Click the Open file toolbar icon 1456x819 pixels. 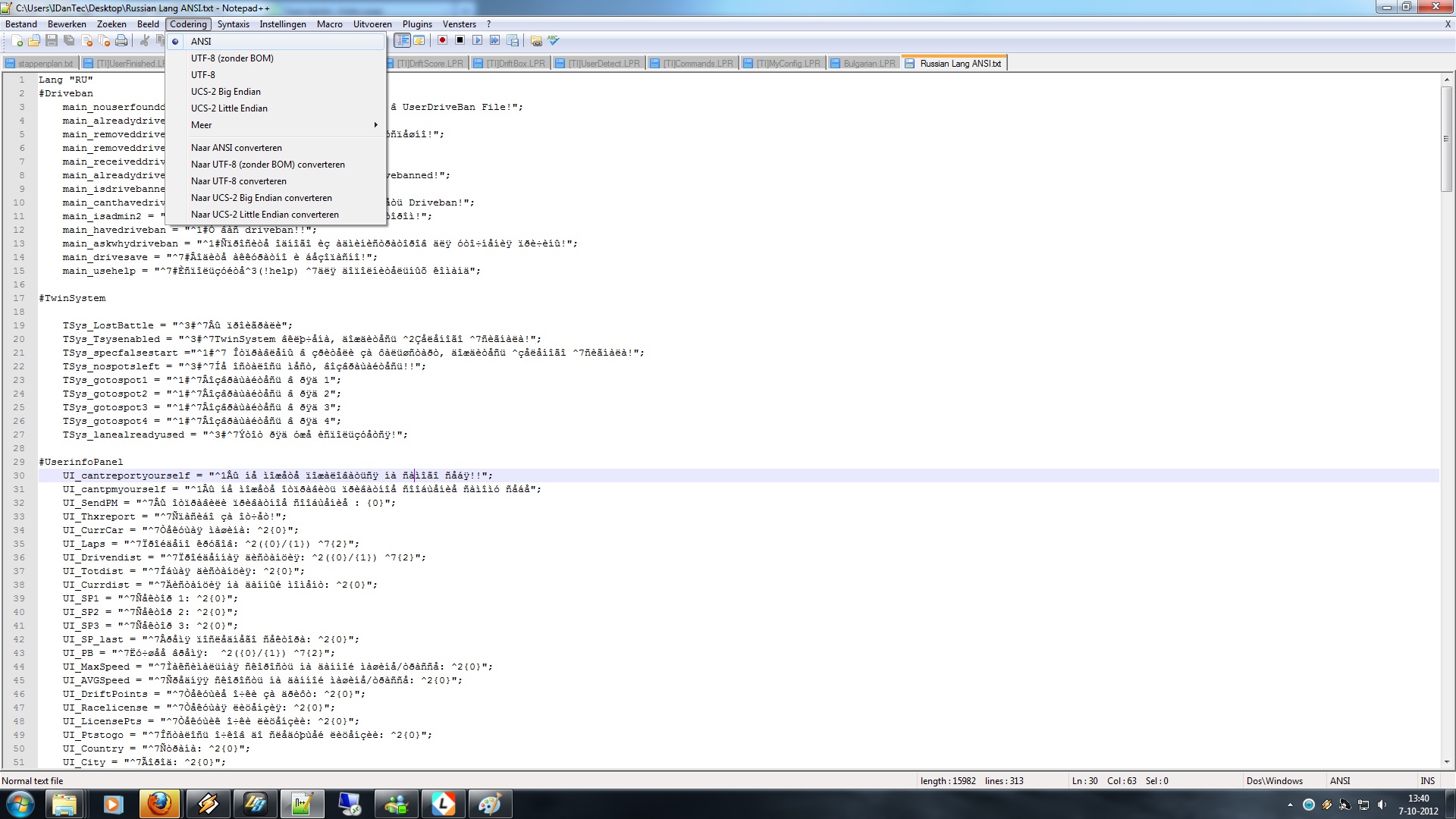click(x=34, y=41)
